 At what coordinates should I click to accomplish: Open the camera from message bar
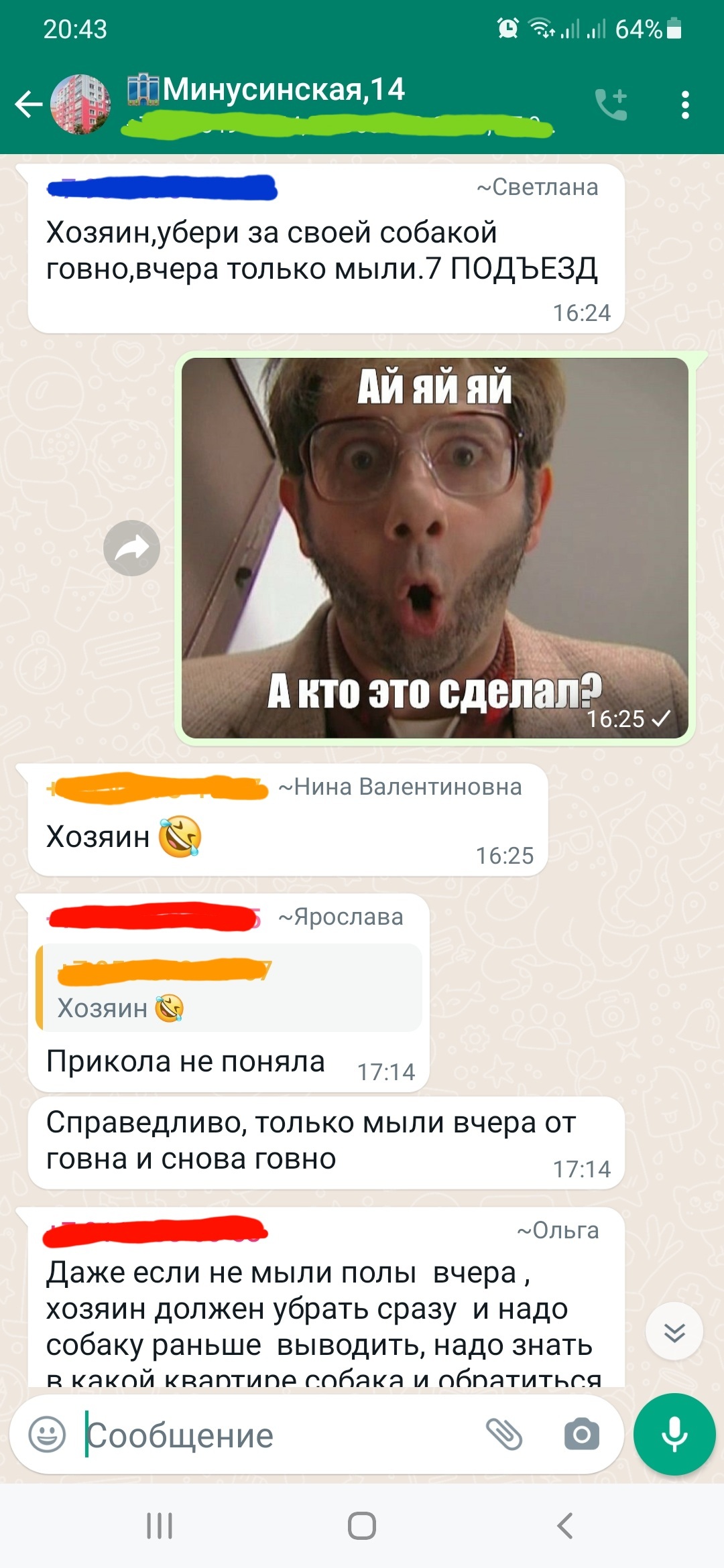[581, 1435]
